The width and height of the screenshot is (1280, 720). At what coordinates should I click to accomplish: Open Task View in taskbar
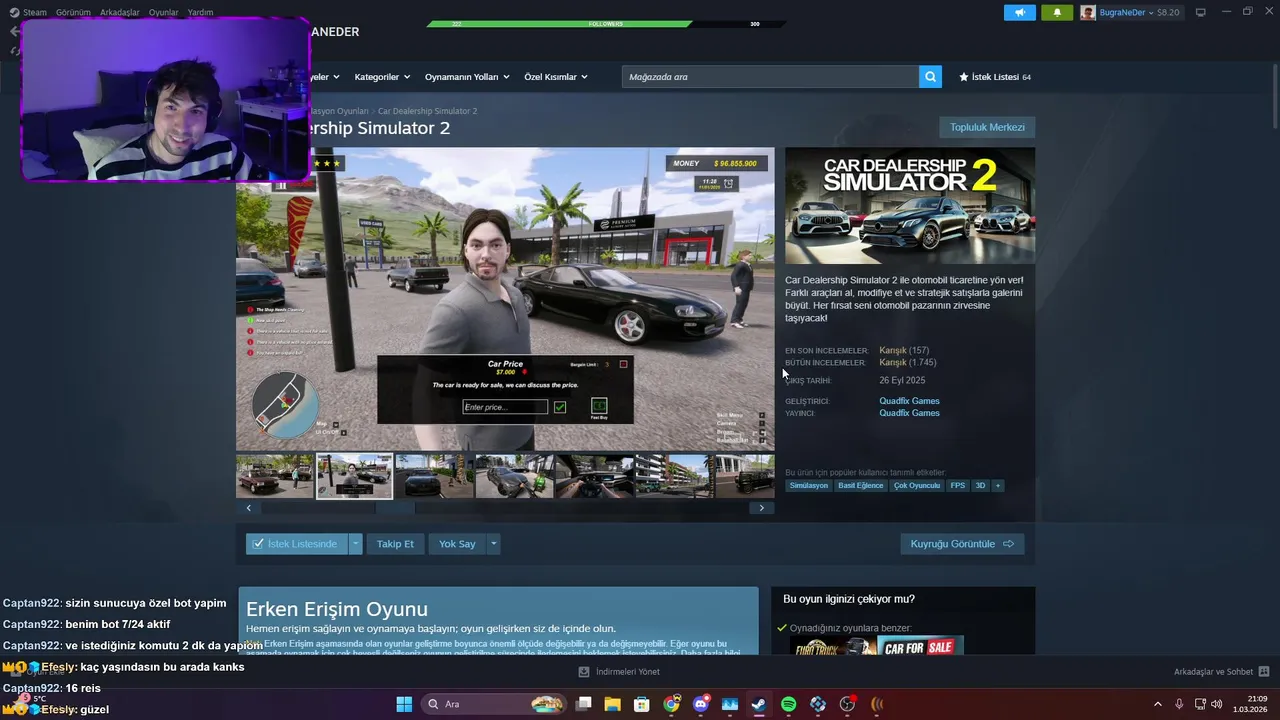(583, 704)
